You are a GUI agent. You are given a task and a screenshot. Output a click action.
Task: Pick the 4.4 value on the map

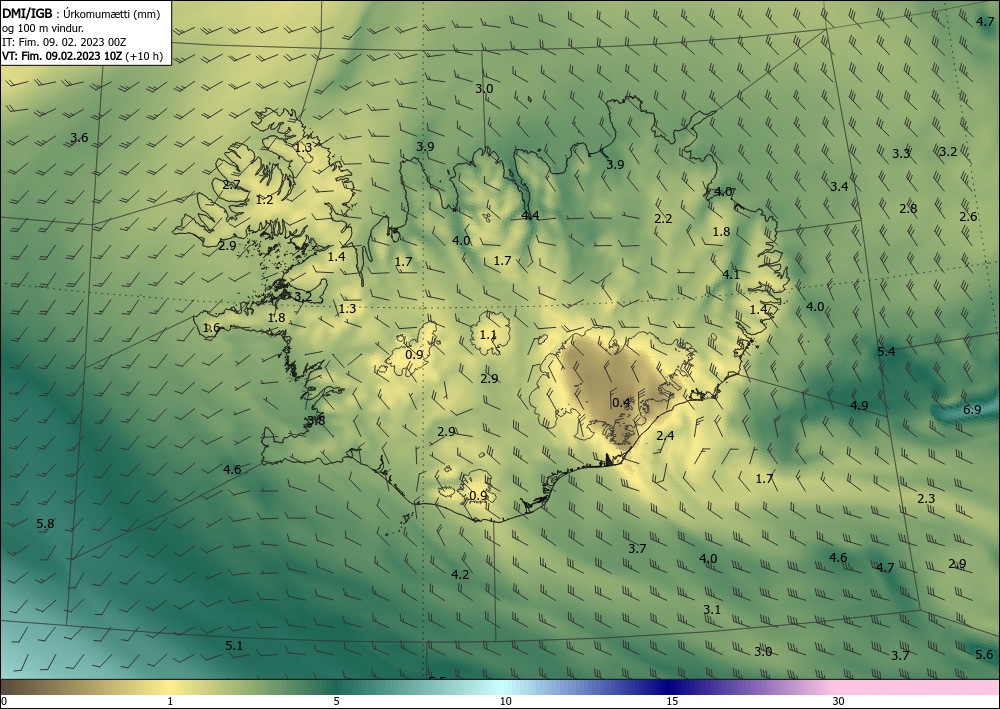[x=530, y=216]
